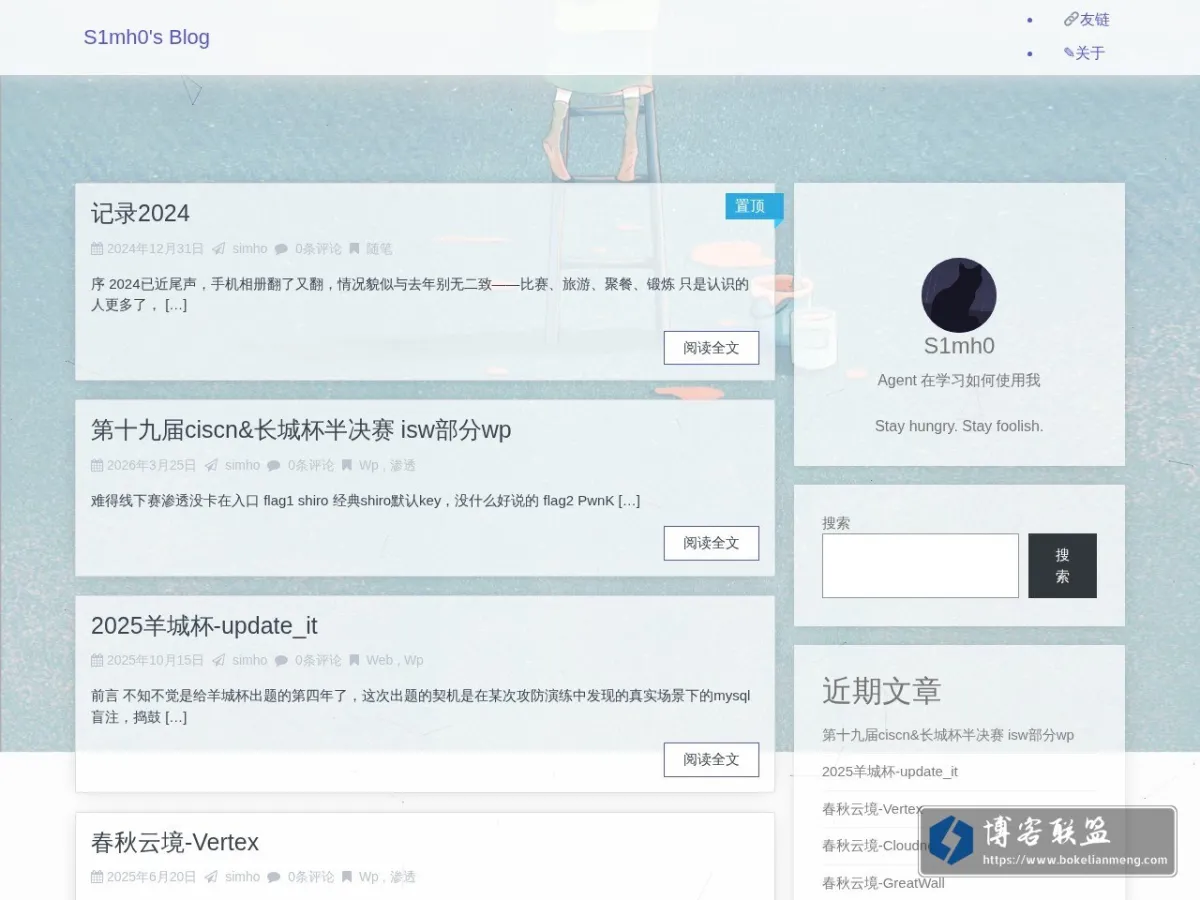1200x900 pixels.
Task: Open recent article 2025羊城杯-update_it in sidebar
Action: (890, 771)
